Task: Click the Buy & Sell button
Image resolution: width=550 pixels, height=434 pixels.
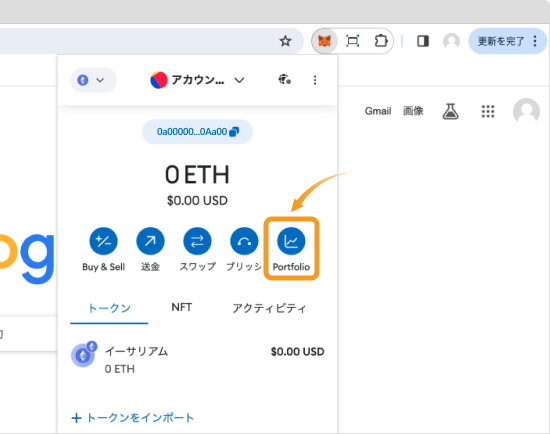Action: [x=103, y=249]
